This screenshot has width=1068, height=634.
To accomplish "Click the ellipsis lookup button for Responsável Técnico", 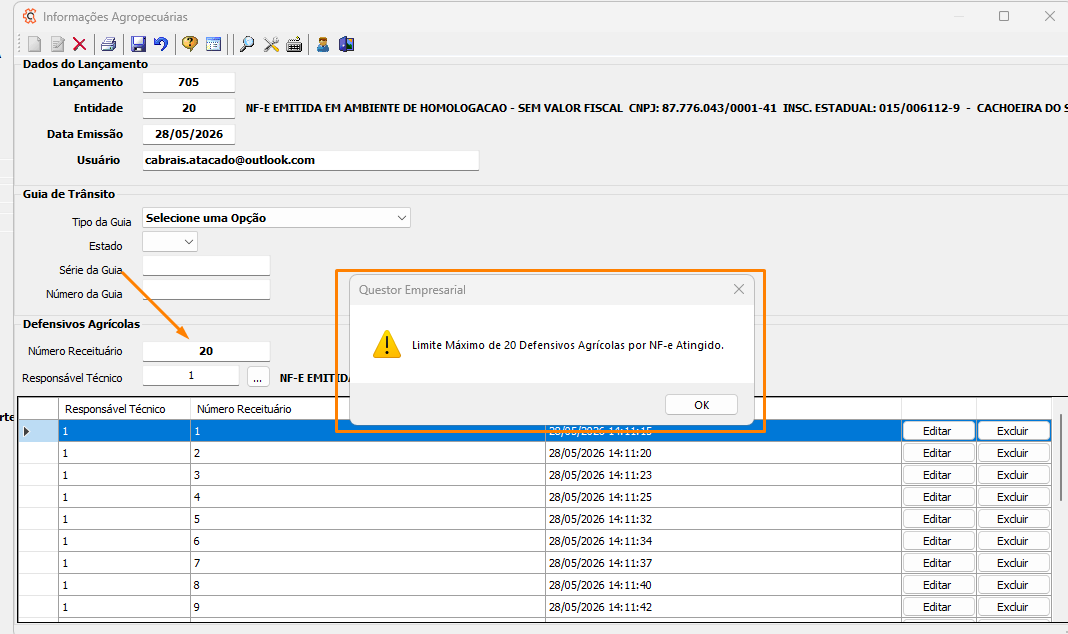I will [258, 377].
